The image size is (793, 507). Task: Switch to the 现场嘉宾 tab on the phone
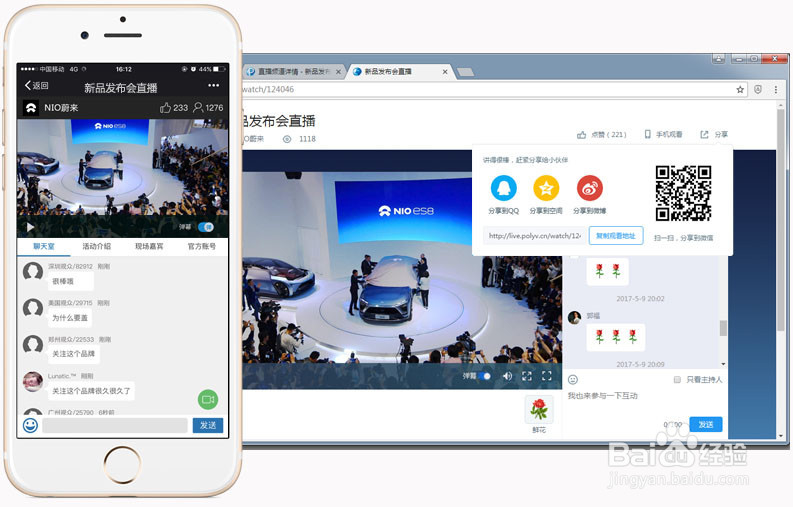149,246
